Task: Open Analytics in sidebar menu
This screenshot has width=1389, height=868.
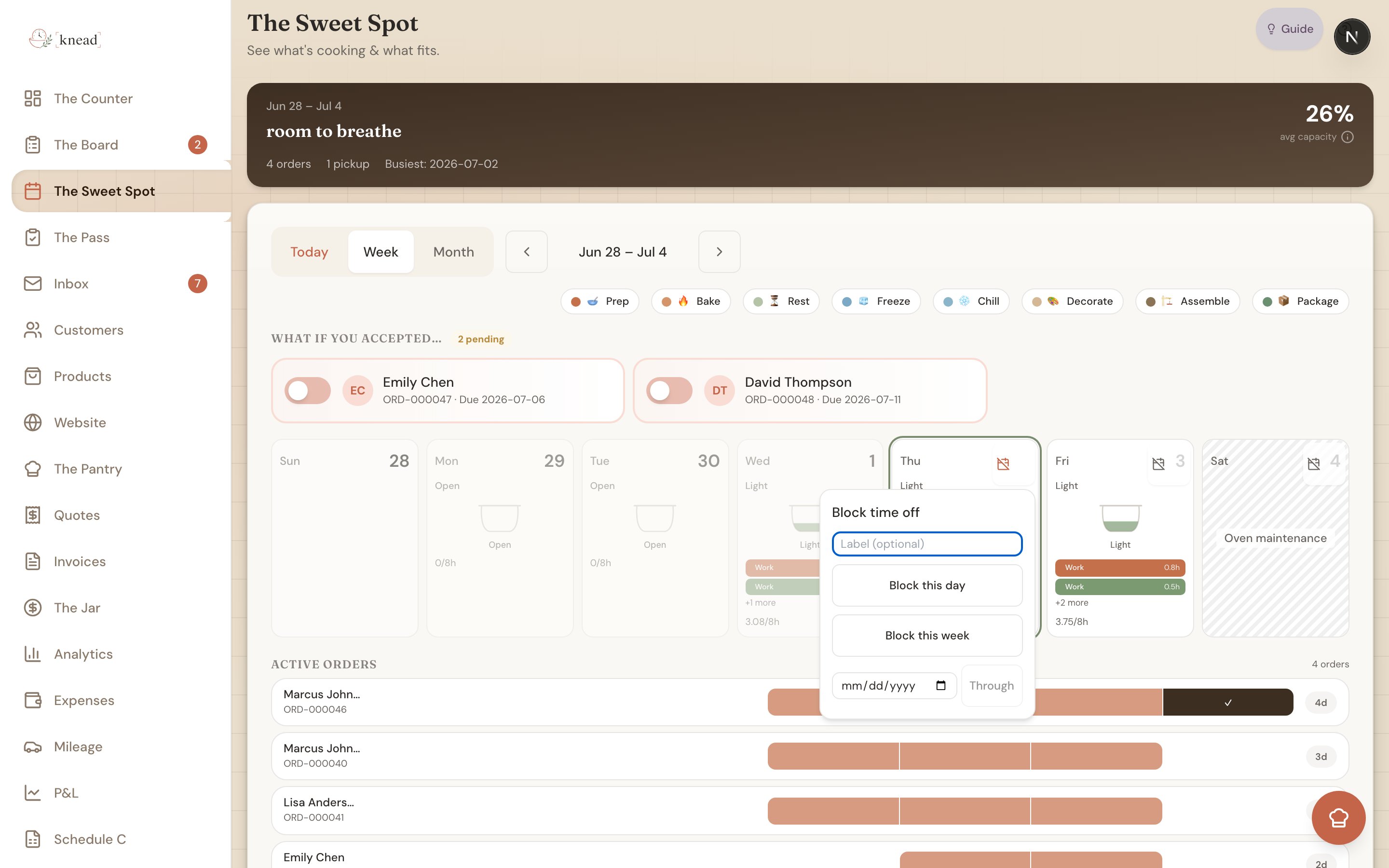Action: [x=115, y=654]
